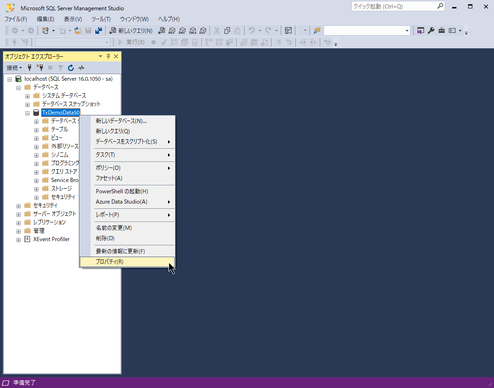Choose 最新の情報に更新(F) from context menu

(127, 251)
